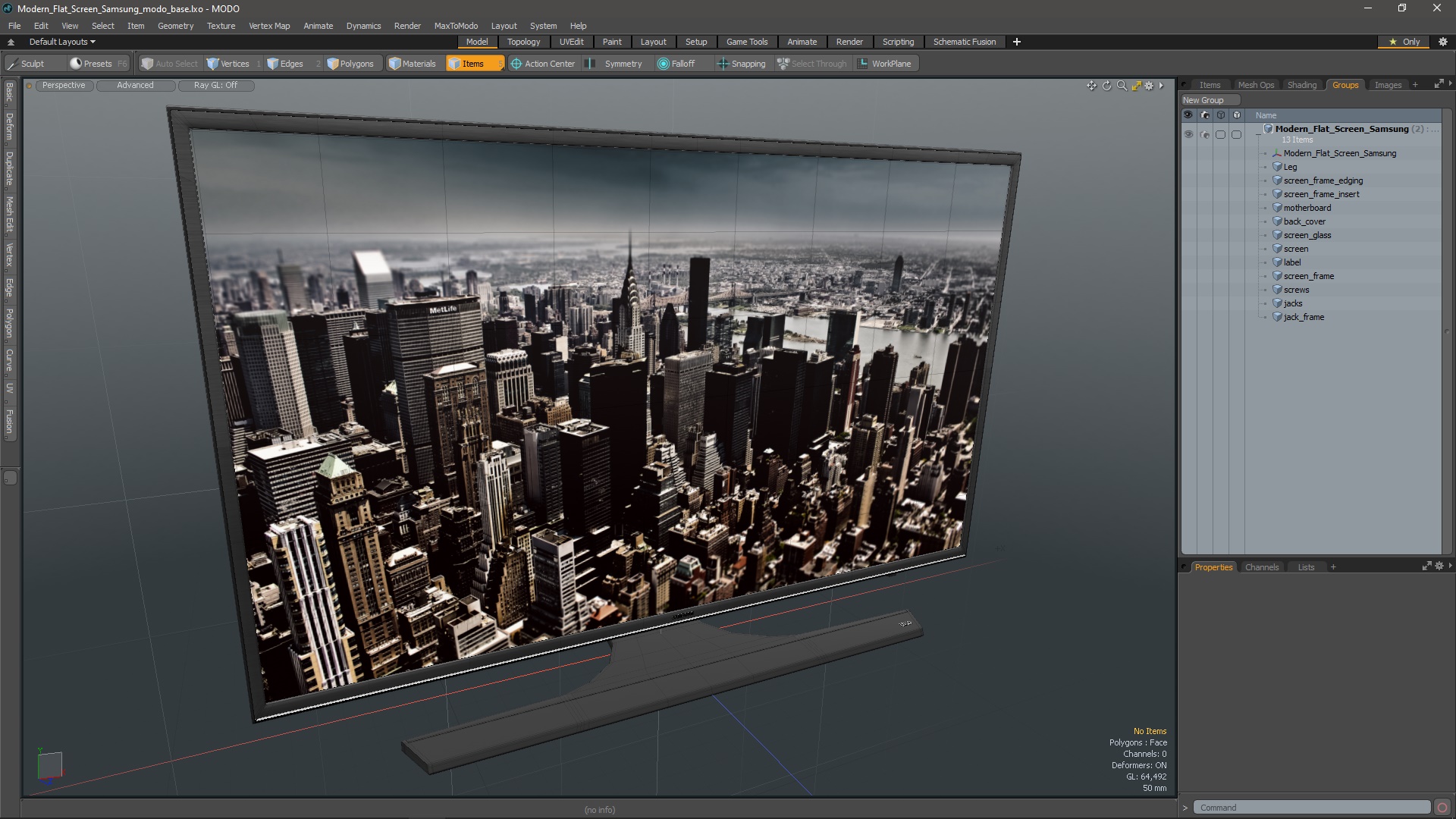This screenshot has width=1456, height=819.
Task: Expand the Groups panel side arrow
Action: (1450, 83)
